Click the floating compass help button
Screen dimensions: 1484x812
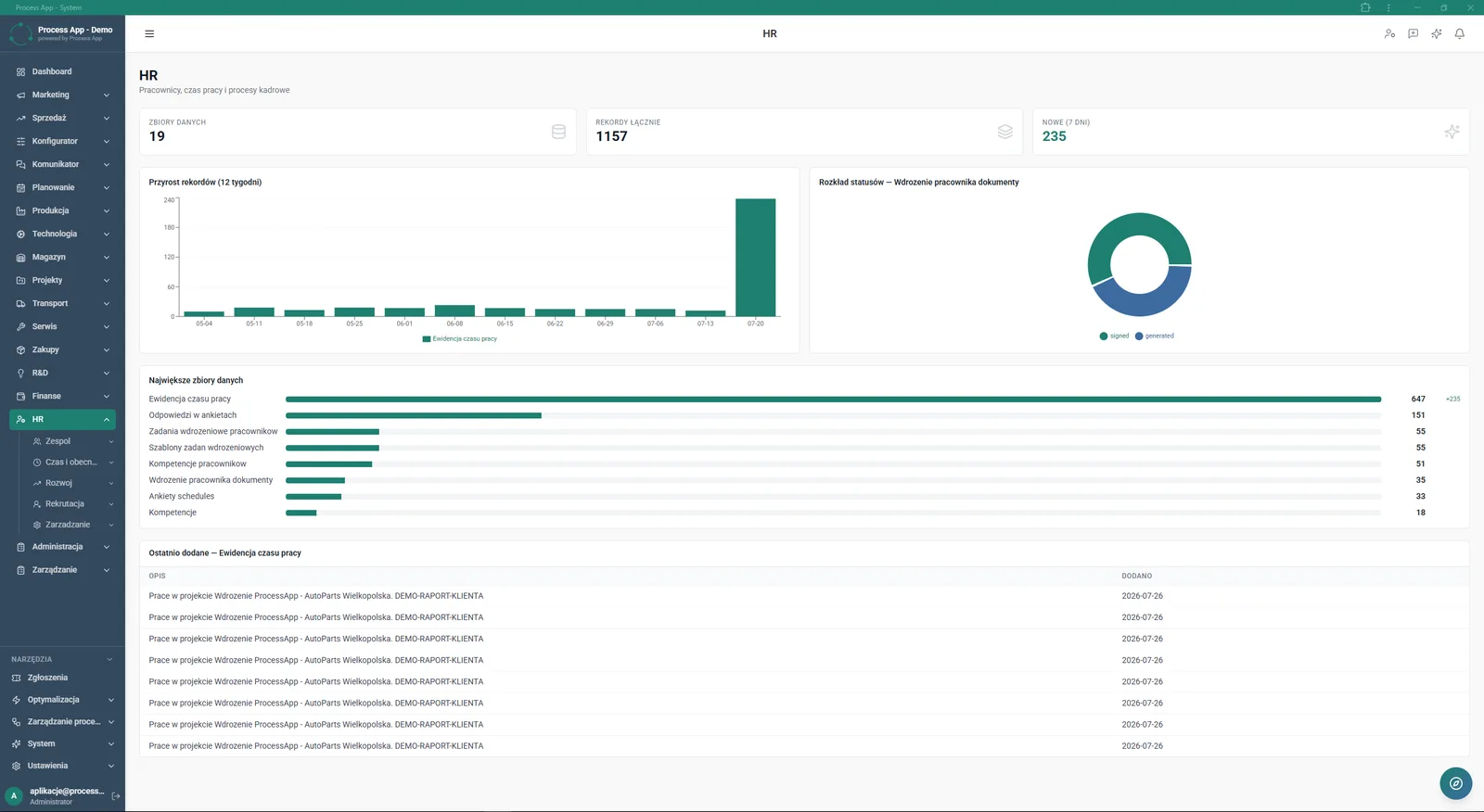click(x=1456, y=783)
